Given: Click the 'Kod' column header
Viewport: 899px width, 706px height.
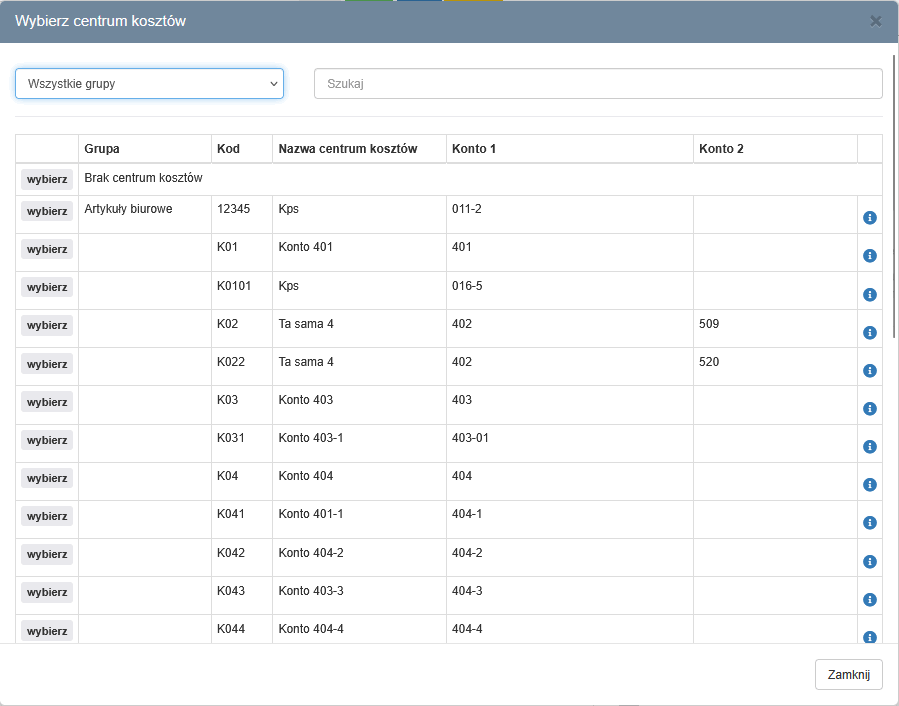Looking at the screenshot, I should pyautogui.click(x=229, y=149).
